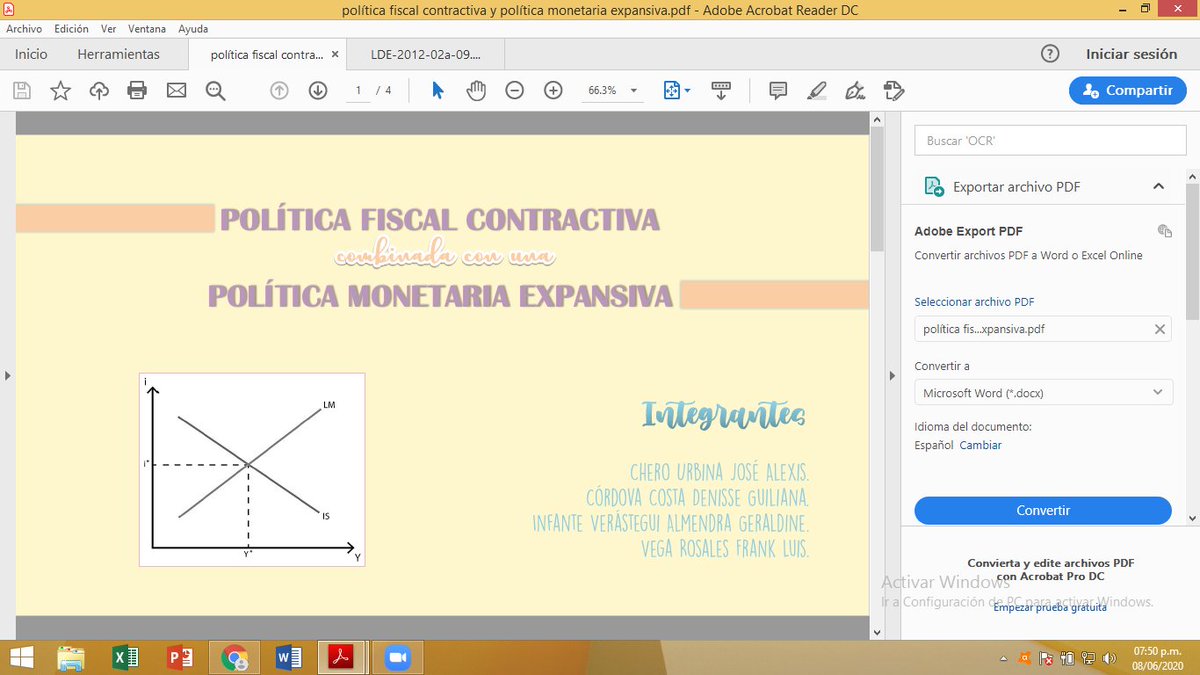This screenshot has height=675, width=1200.
Task: Go to next page arrow
Action: point(318,90)
